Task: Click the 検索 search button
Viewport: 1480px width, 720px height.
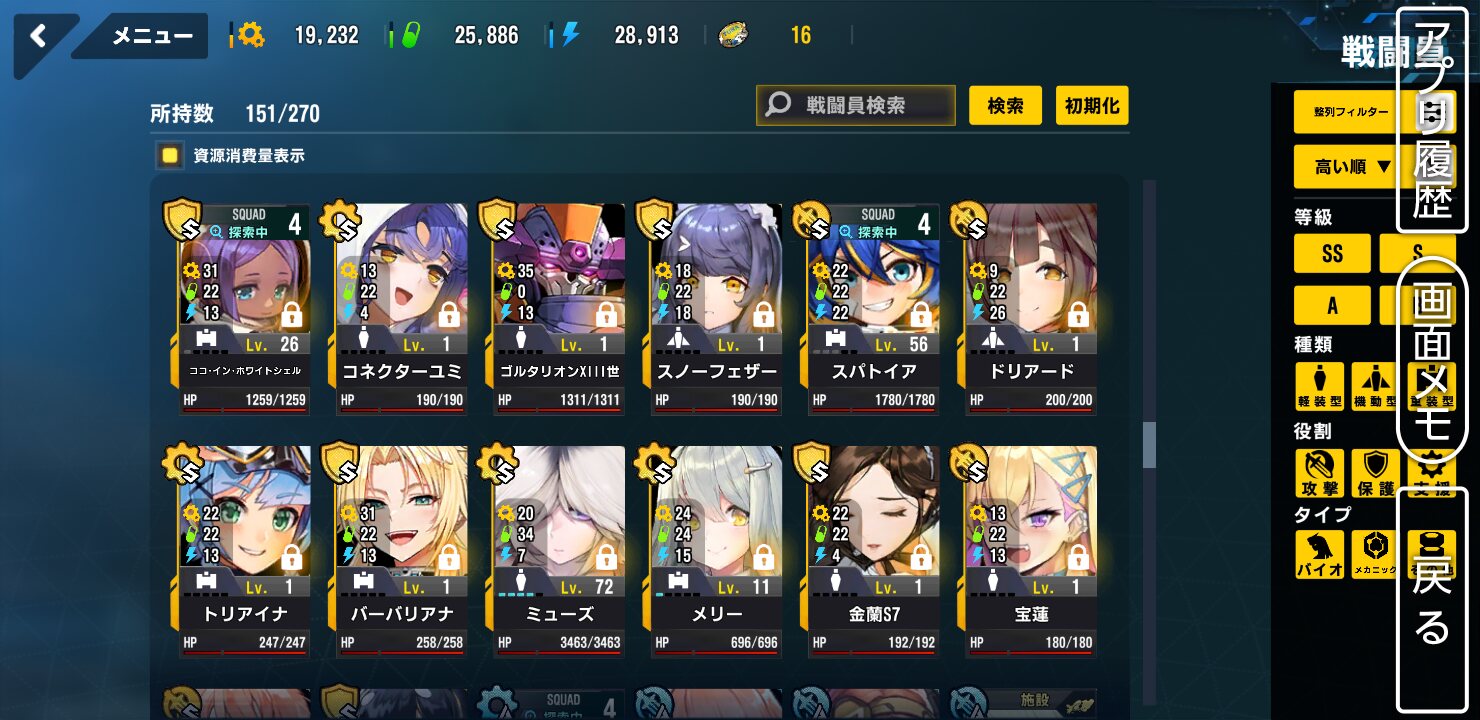Action: 1005,105
